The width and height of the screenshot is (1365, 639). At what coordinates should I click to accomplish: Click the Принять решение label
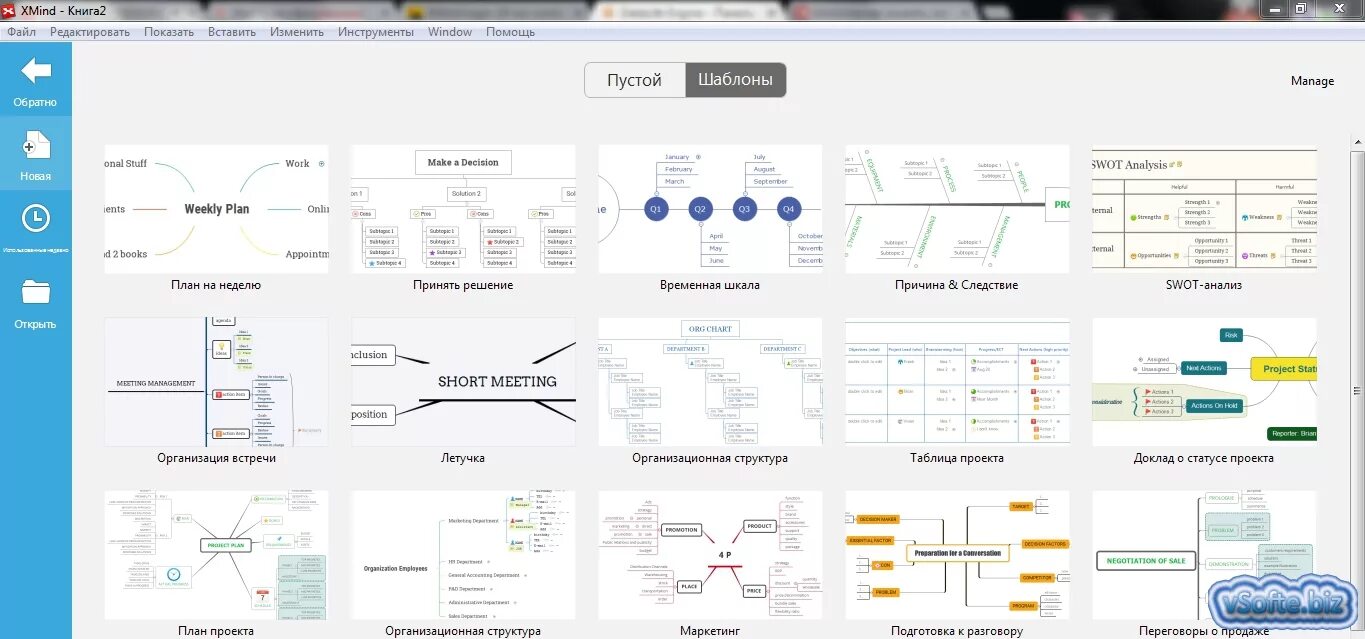tap(463, 285)
